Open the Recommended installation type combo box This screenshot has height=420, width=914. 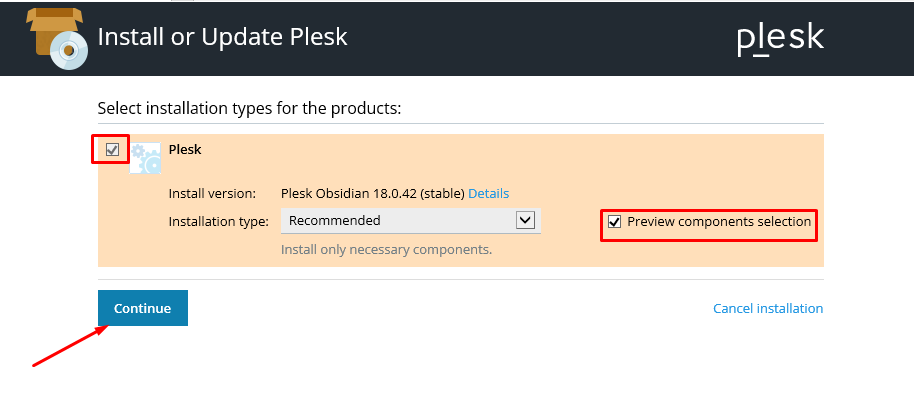point(411,221)
